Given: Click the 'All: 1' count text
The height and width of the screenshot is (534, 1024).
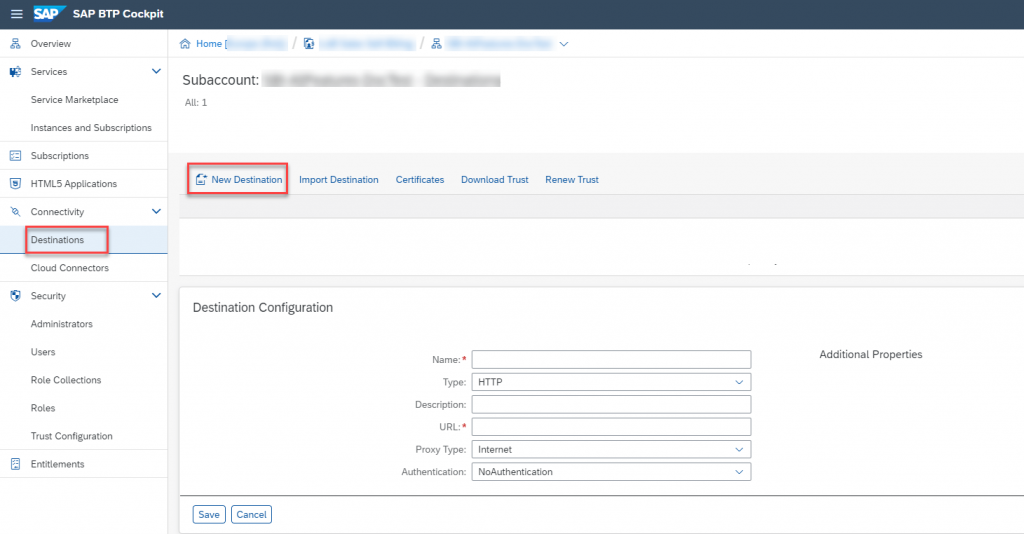Looking at the screenshot, I should pyautogui.click(x=196, y=102).
